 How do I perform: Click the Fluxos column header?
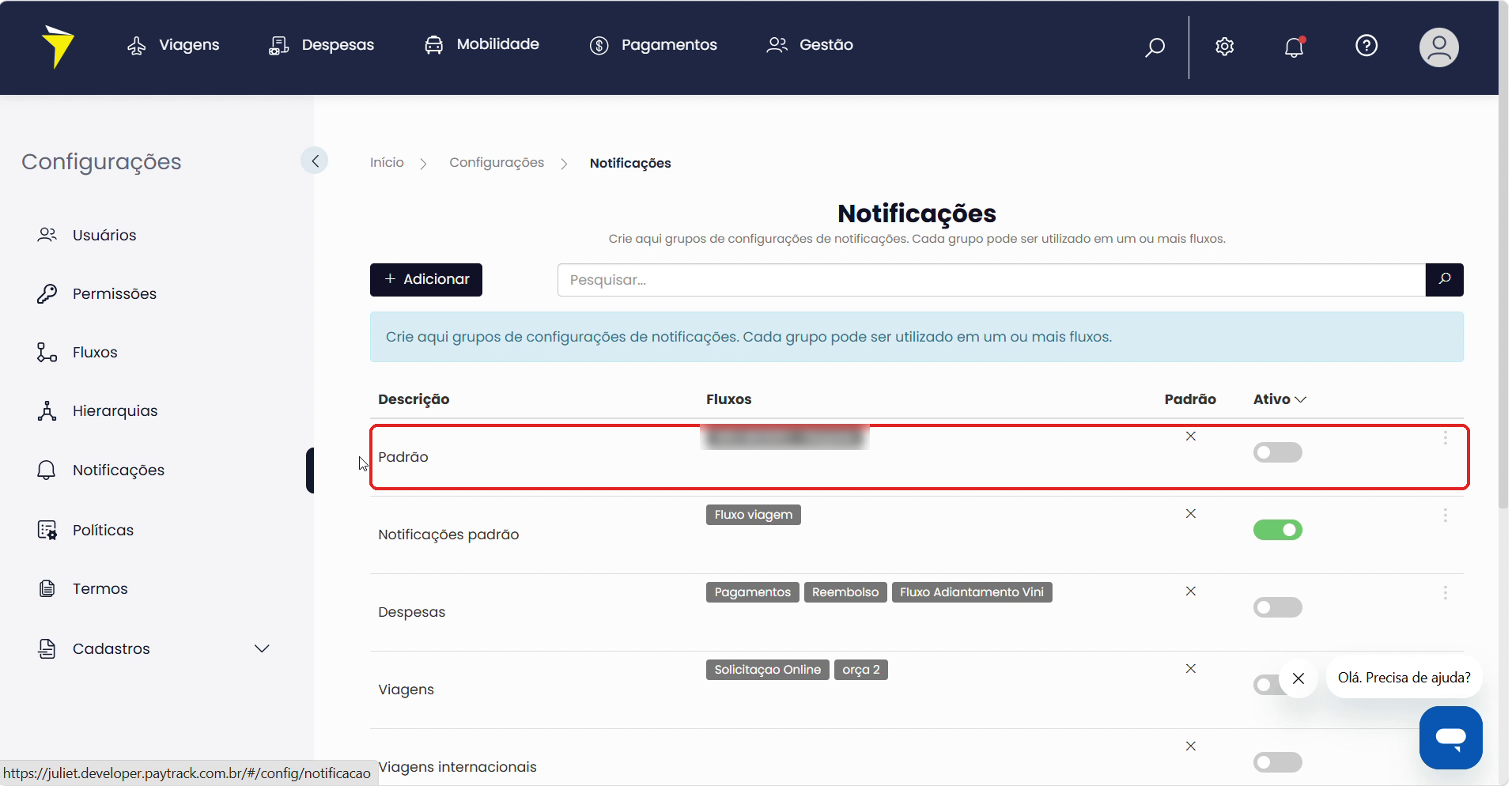tap(729, 399)
